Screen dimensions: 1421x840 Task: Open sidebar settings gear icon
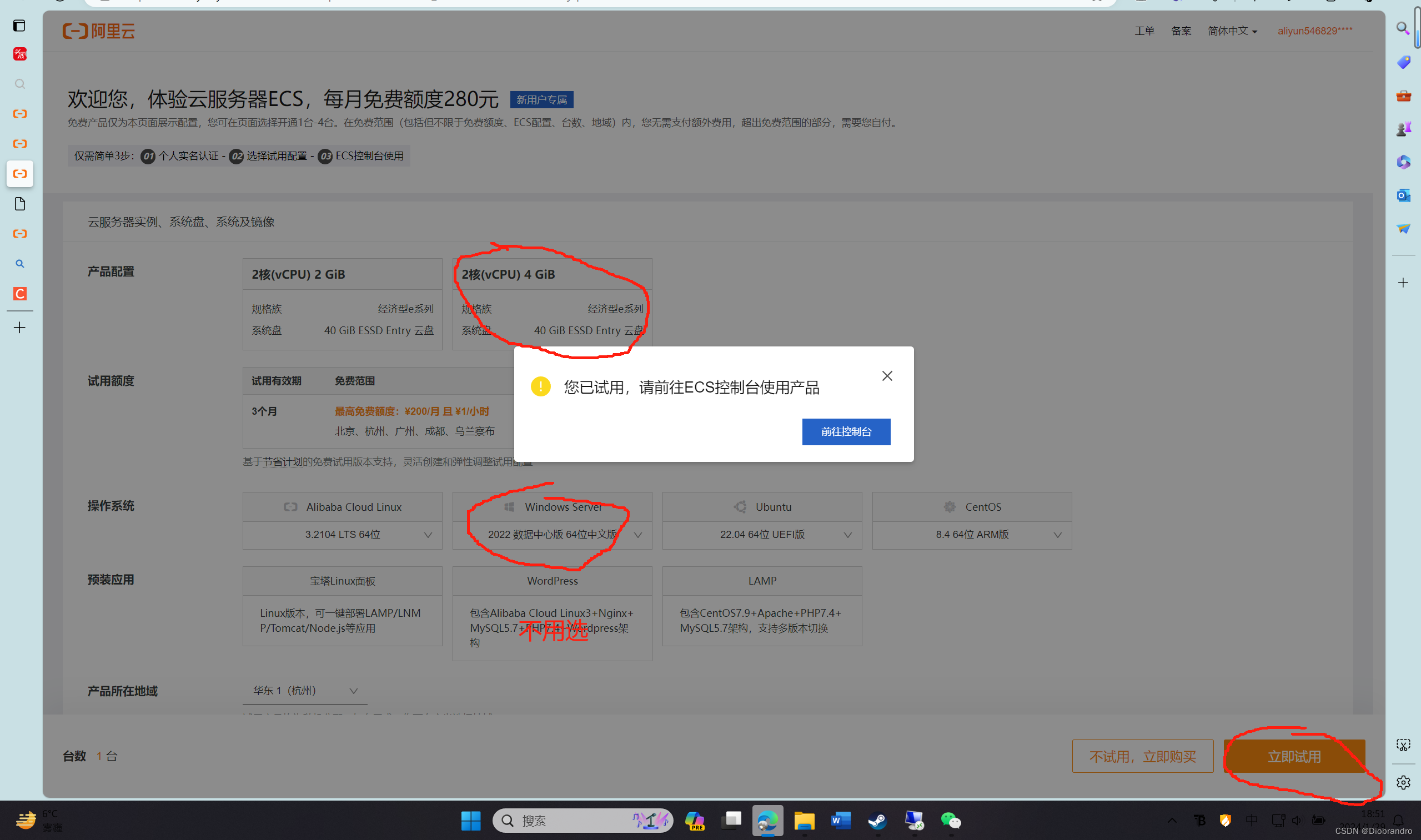click(1402, 782)
